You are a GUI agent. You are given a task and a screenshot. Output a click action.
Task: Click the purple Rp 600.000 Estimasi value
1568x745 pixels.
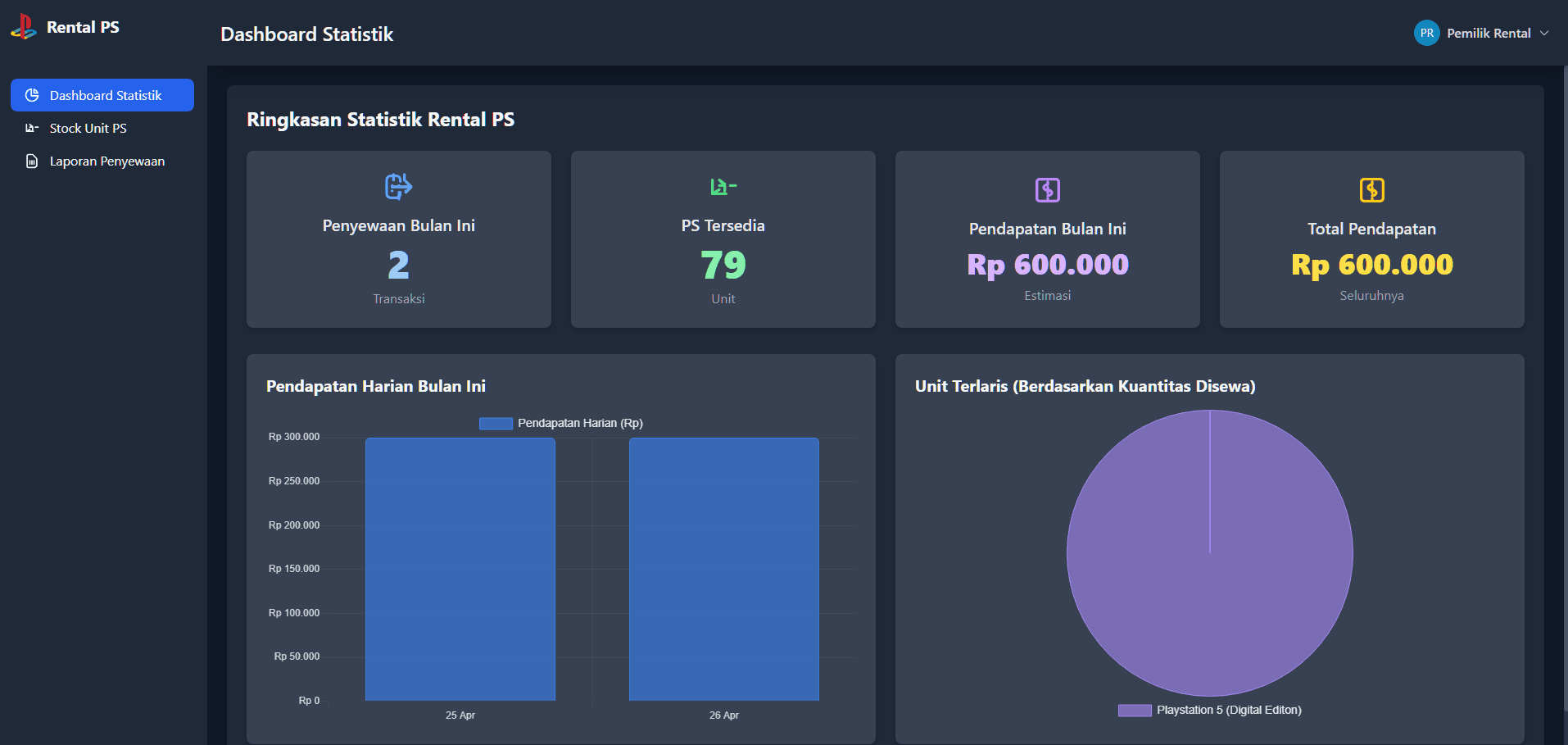point(1048,265)
